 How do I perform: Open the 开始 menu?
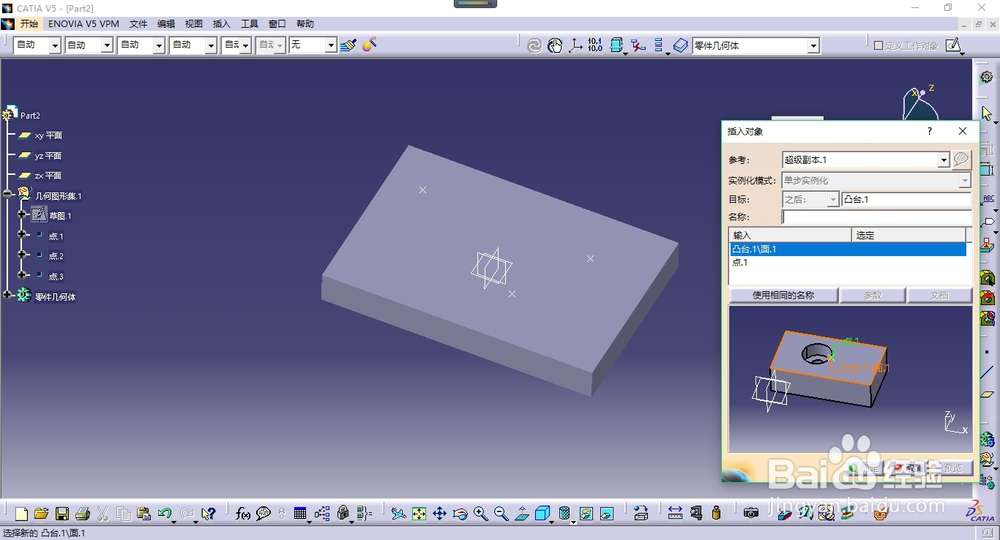tap(29, 24)
